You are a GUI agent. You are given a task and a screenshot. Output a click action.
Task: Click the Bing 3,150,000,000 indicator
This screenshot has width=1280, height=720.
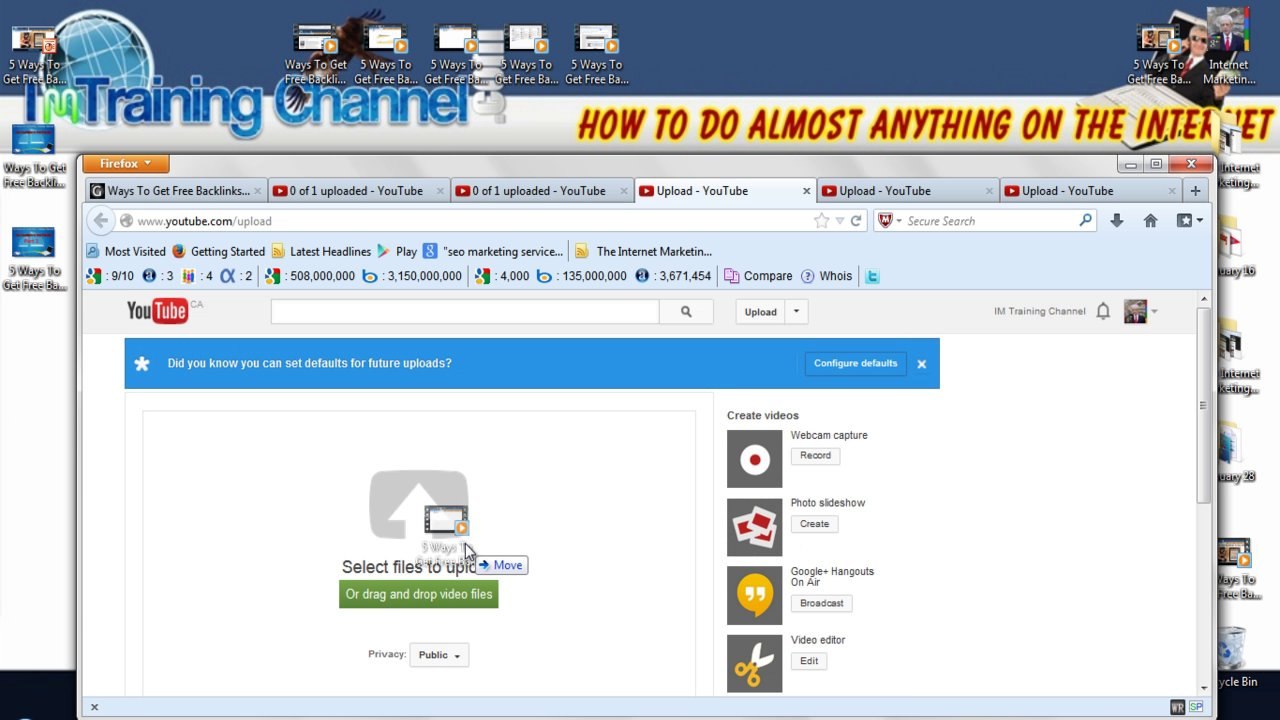click(412, 276)
